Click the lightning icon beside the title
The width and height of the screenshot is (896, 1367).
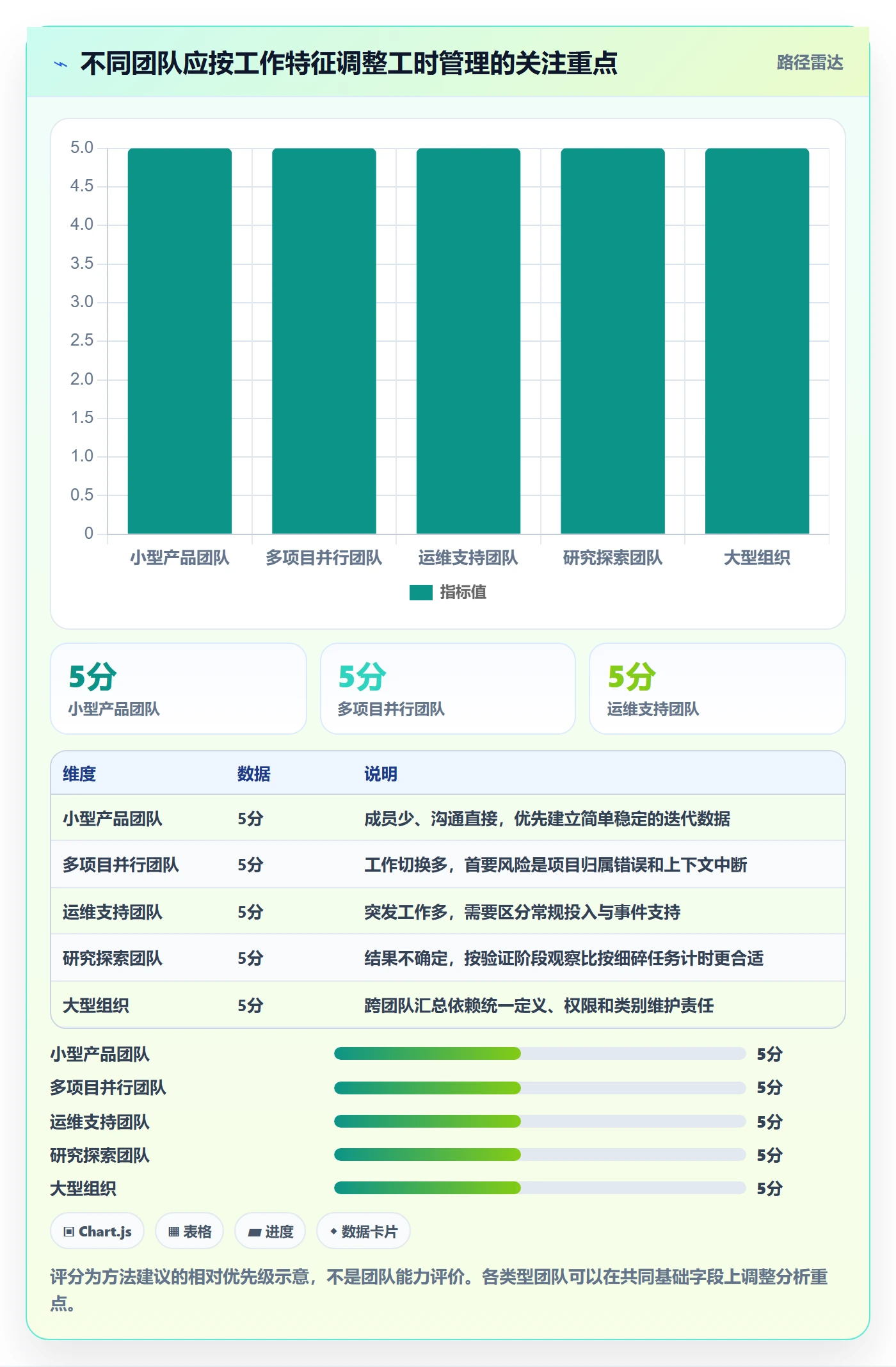tap(61, 64)
